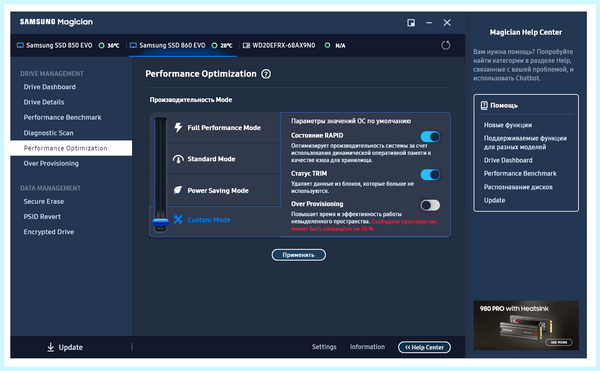The height and width of the screenshot is (371, 600).
Task: Click the Параметры значений ОС по умолчанию text
Action: pos(351,121)
